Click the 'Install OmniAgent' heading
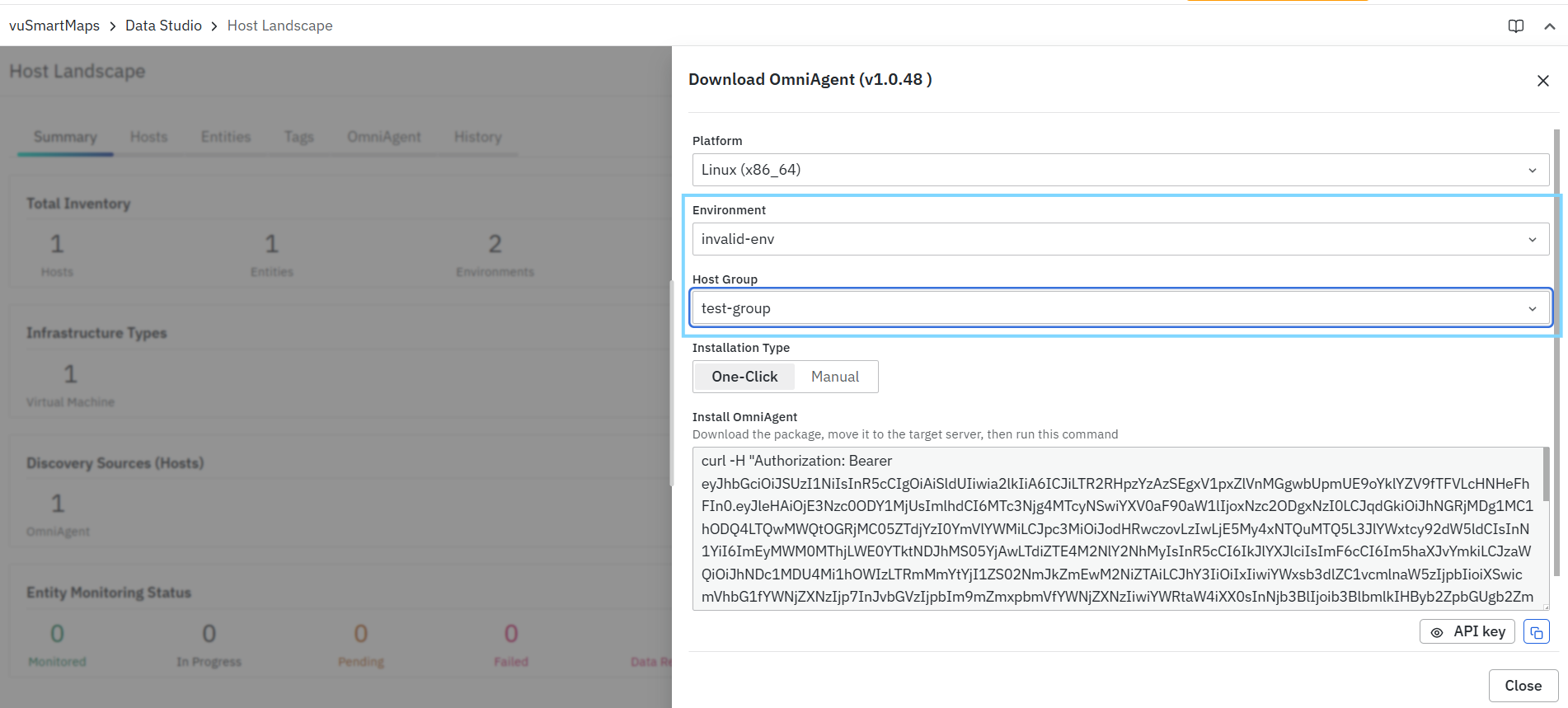 (745, 417)
